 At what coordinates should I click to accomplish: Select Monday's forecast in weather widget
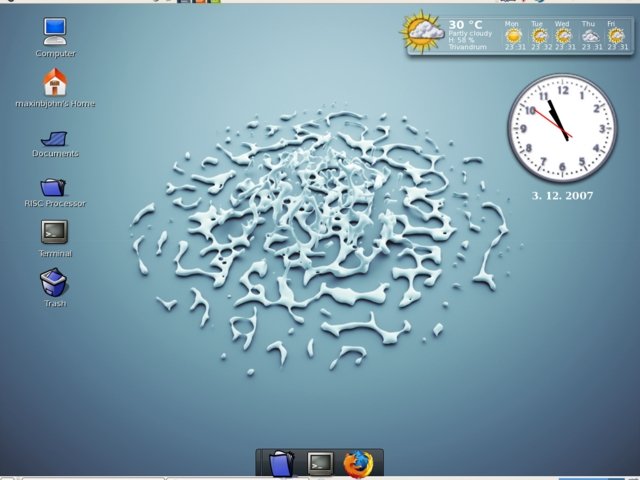pyautogui.click(x=513, y=35)
